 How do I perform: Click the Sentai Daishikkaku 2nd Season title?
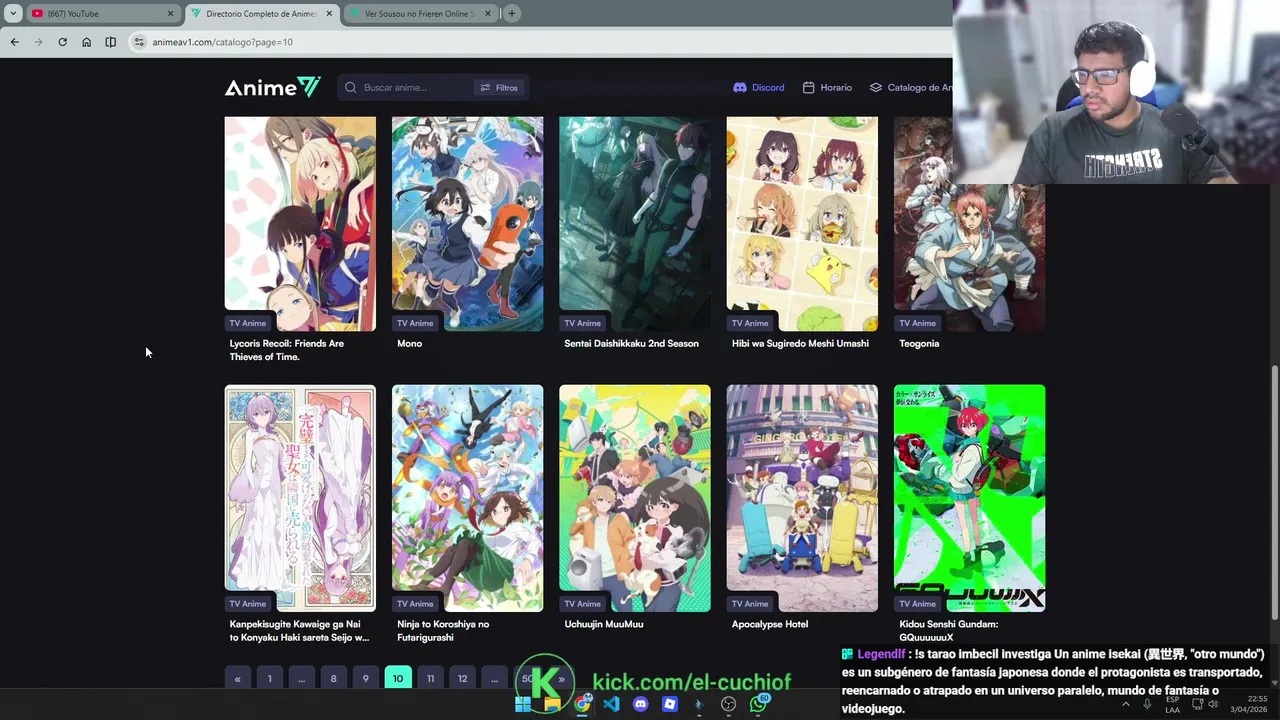(x=631, y=344)
